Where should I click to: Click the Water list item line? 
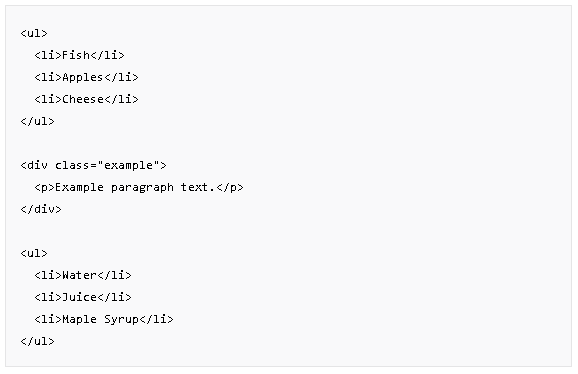[x=83, y=275]
